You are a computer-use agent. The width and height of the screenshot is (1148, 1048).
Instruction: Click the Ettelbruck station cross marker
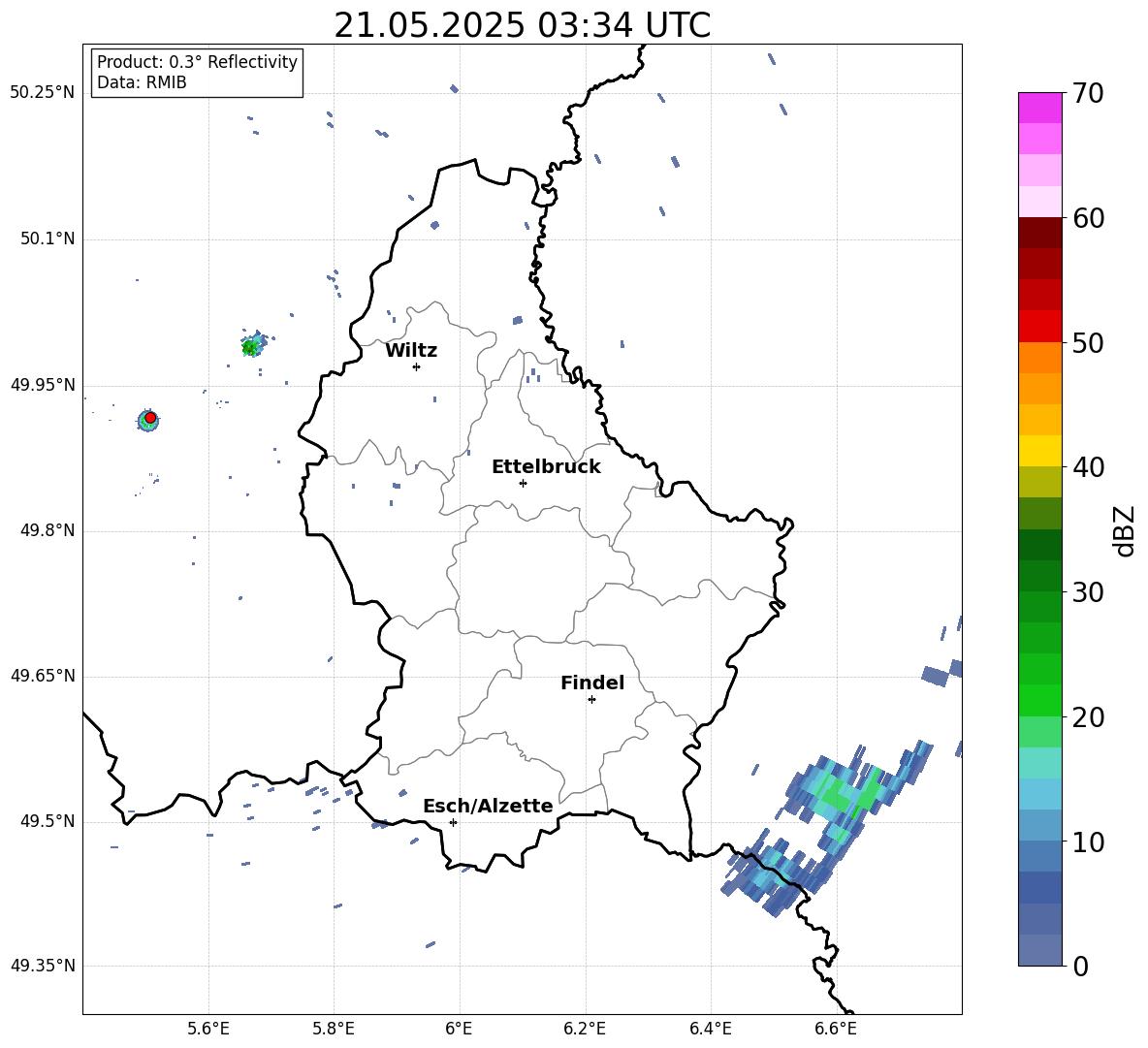coord(523,483)
